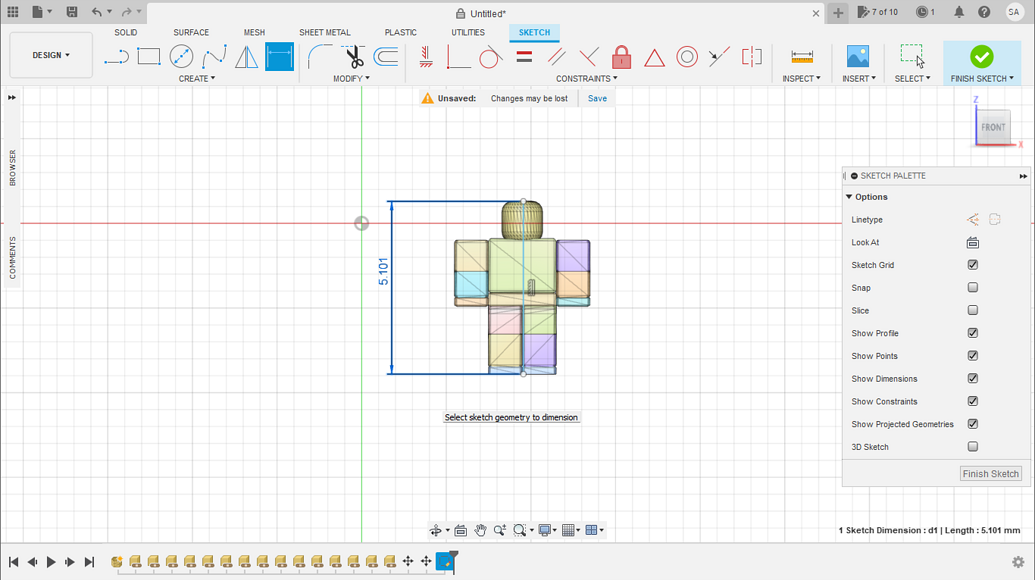1035x580 pixels.
Task: Select the Fit Point Spline tool
Action: [214, 57]
